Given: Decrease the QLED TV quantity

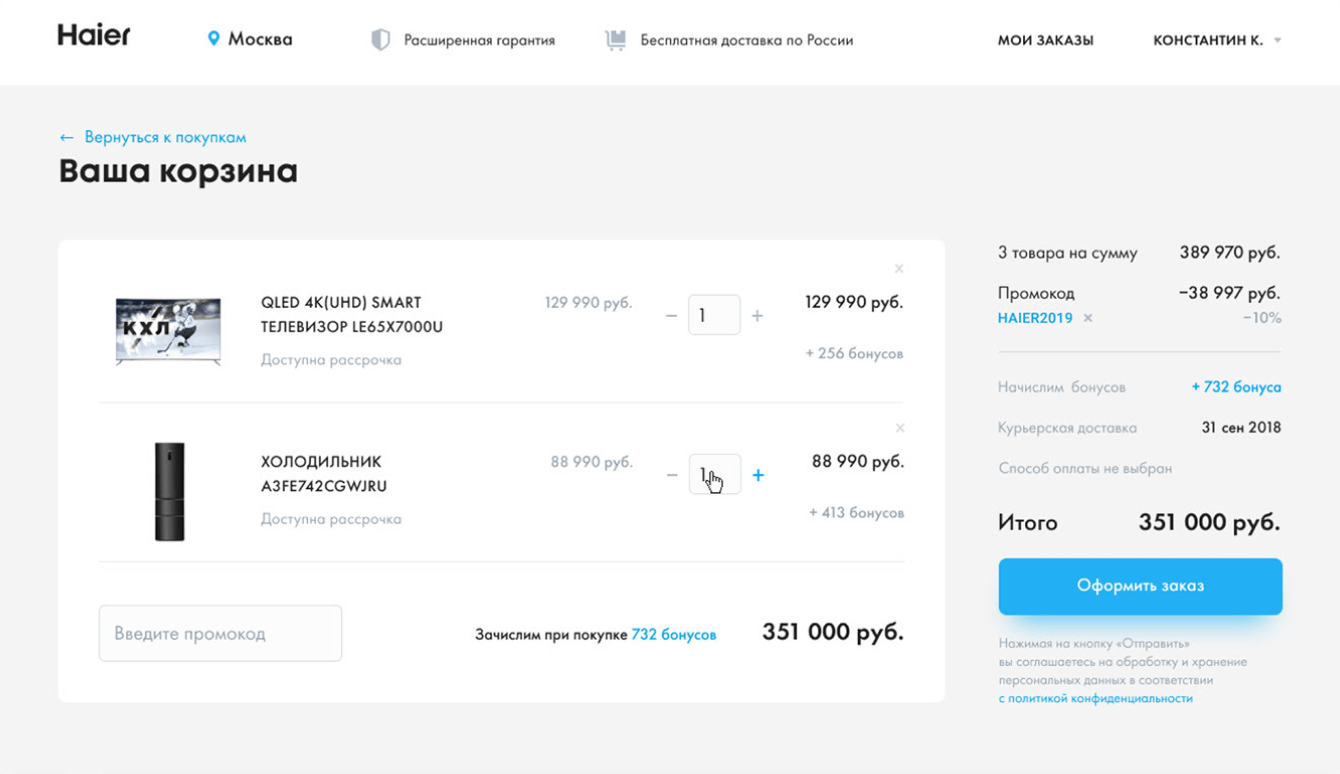Looking at the screenshot, I should coord(671,316).
